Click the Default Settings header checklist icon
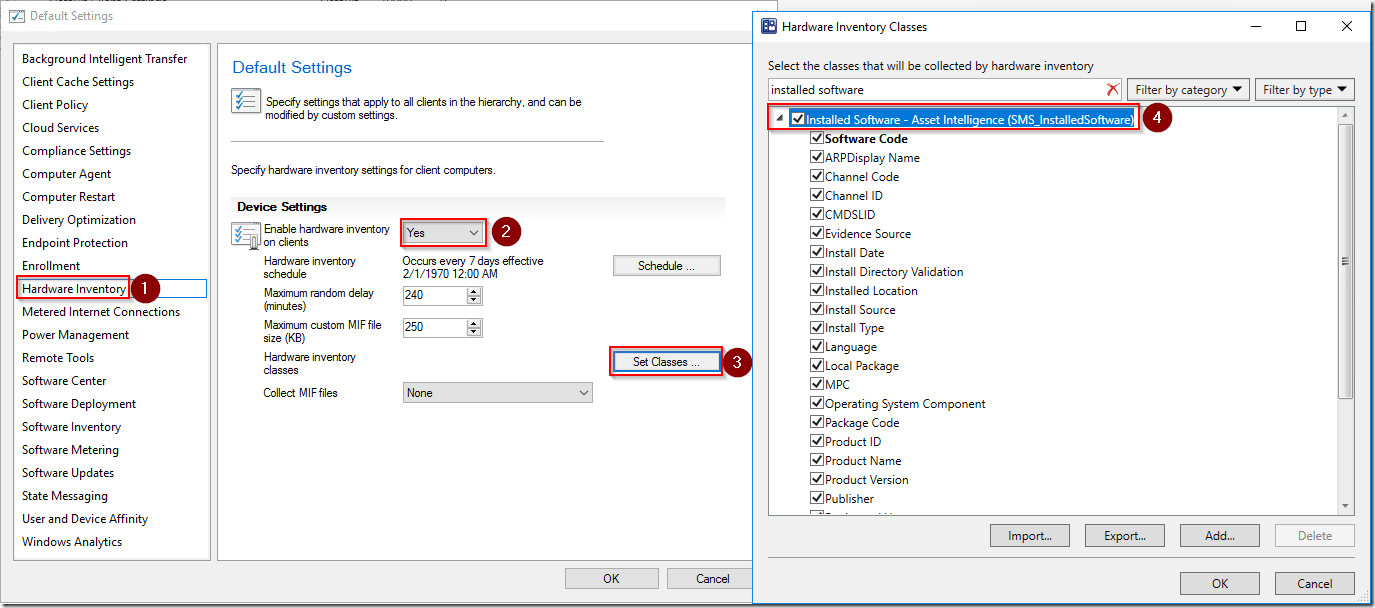Viewport: 1375px width, 608px height. click(245, 101)
